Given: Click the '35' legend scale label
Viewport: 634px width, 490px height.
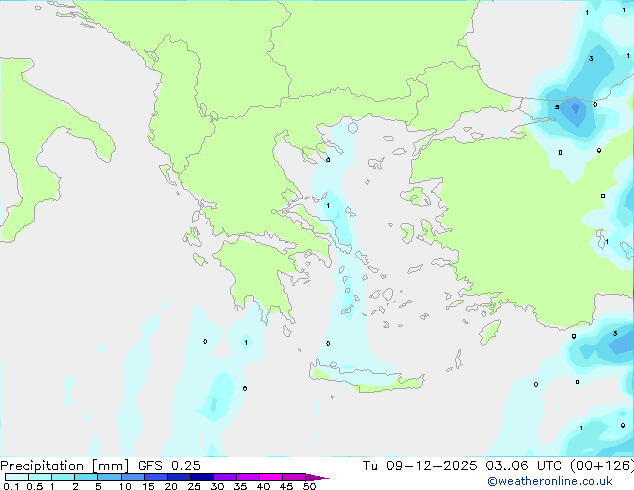Looking at the screenshot, I should [240, 486].
